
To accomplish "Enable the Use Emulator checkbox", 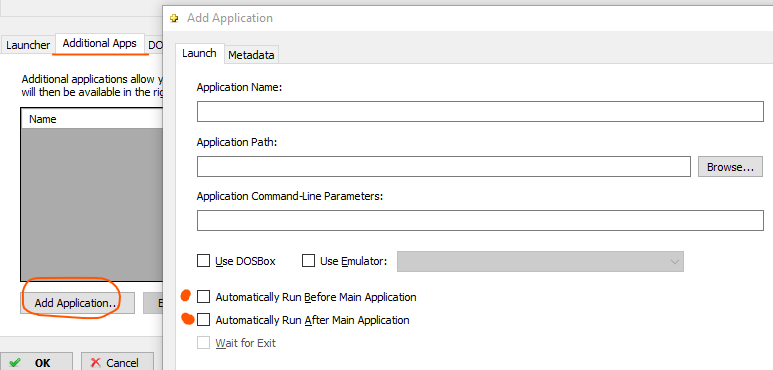I will coord(309,261).
